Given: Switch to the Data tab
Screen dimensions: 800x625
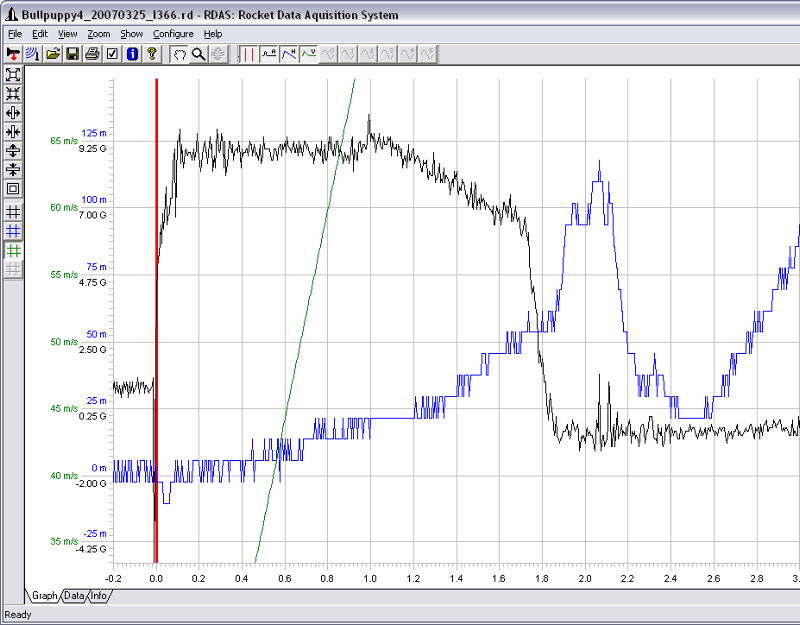Looking at the screenshot, I should click(x=75, y=596).
